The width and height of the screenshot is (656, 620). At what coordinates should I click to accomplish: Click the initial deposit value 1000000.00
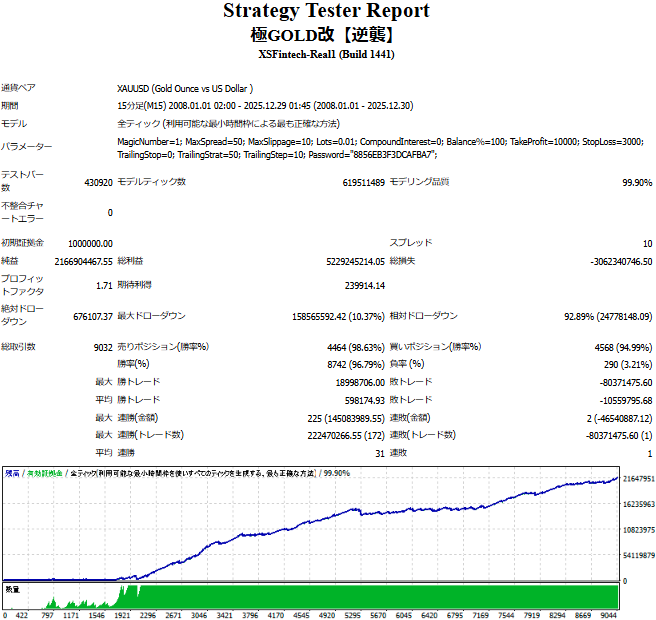coord(90,243)
